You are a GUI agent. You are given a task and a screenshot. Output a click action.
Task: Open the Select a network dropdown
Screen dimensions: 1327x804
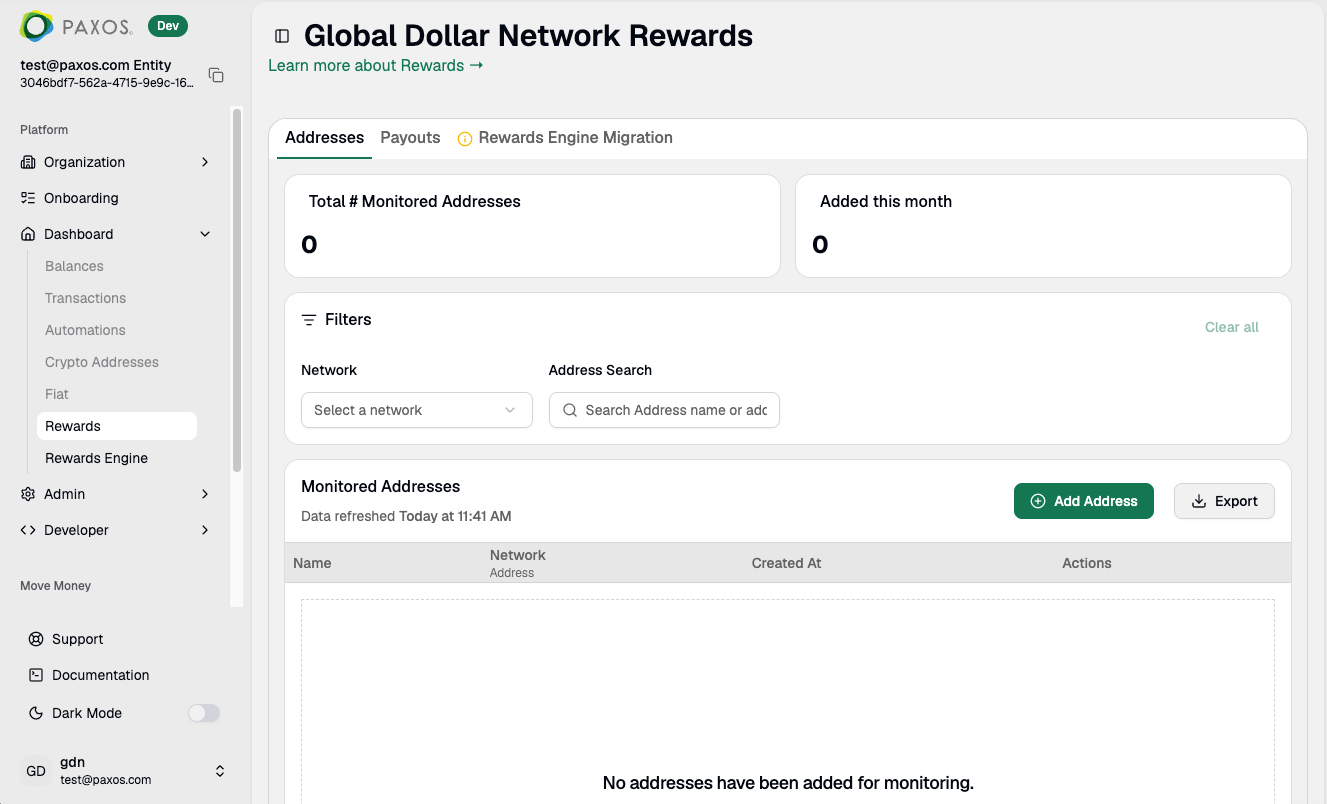click(x=416, y=410)
